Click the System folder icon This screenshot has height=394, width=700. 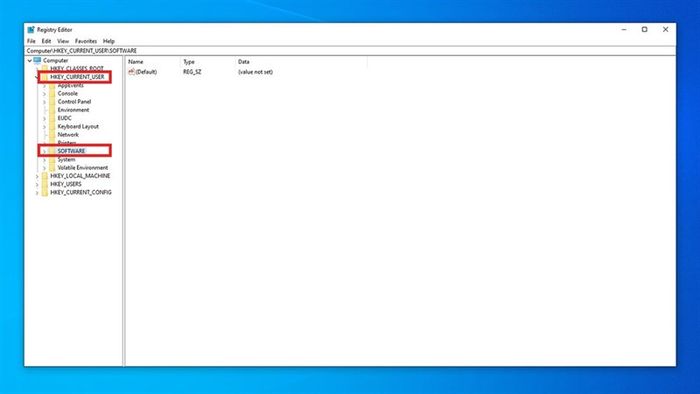point(52,159)
